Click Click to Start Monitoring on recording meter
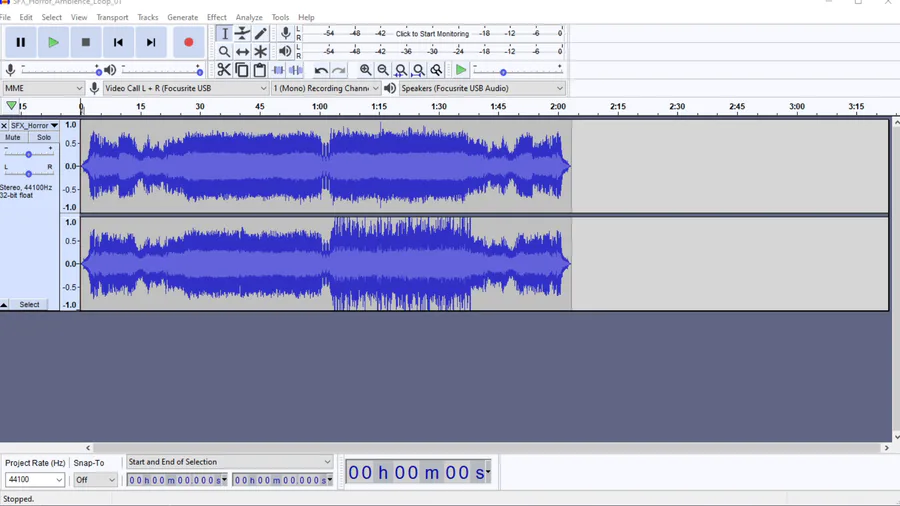 click(x=432, y=34)
